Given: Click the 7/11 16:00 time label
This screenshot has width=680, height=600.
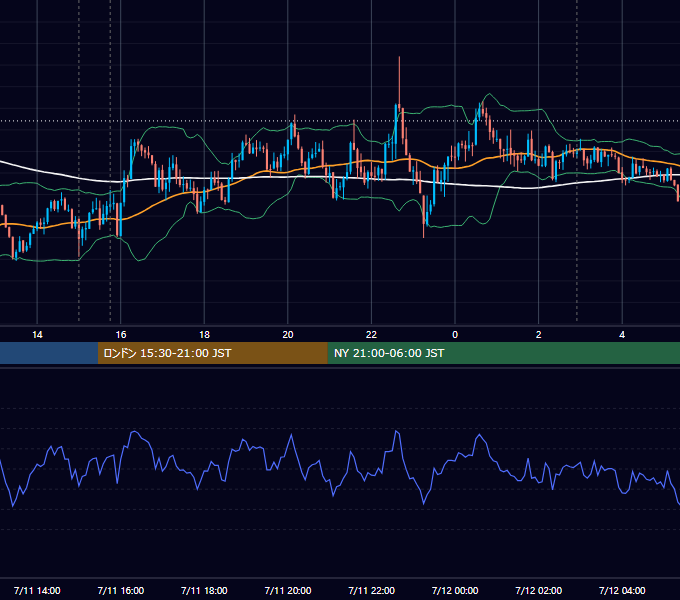Looking at the screenshot, I should click(x=121, y=590).
